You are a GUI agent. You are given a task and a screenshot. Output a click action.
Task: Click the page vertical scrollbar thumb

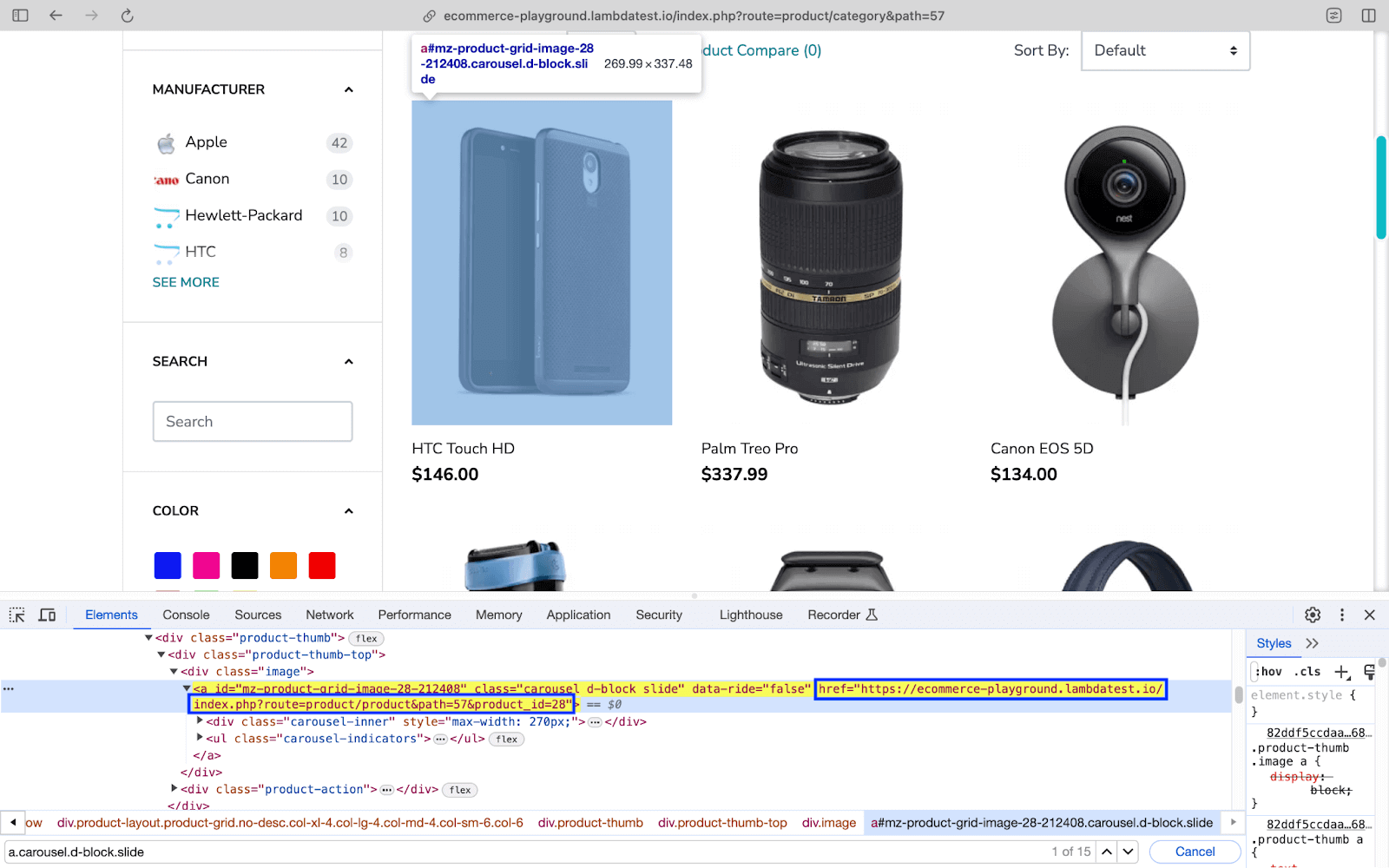click(x=1380, y=187)
